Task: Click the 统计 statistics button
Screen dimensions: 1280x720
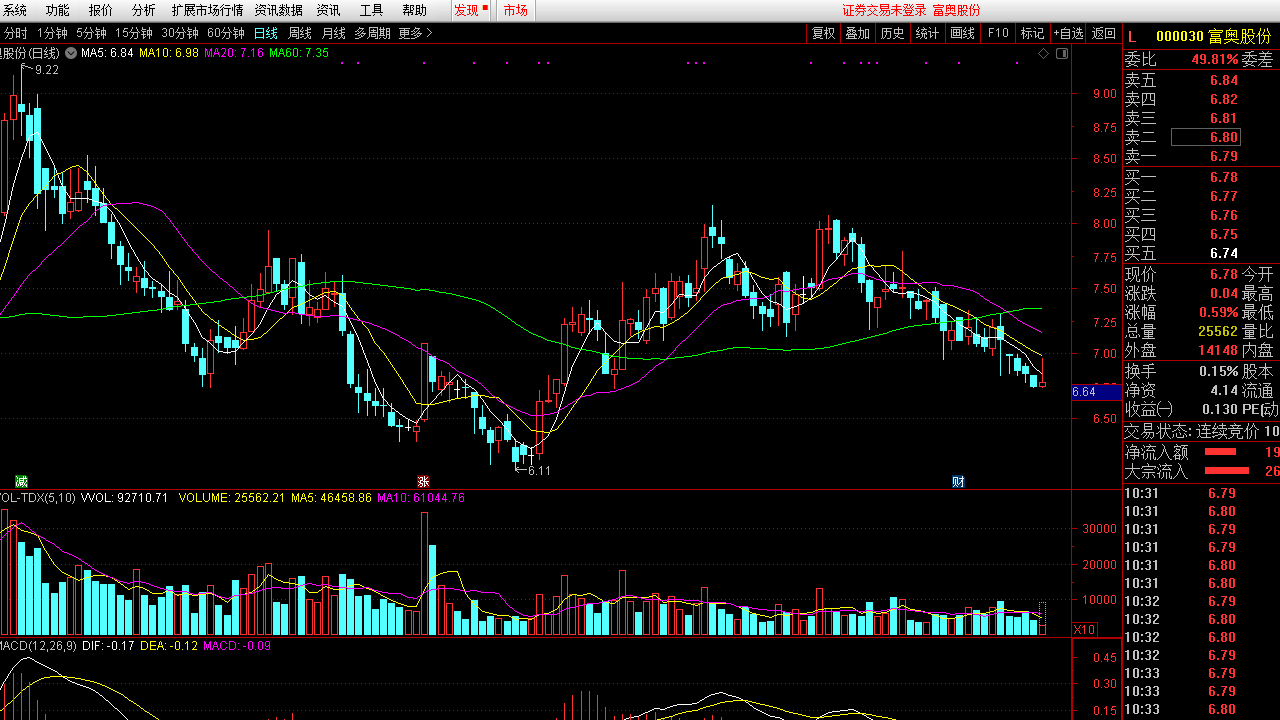Action: click(927, 33)
